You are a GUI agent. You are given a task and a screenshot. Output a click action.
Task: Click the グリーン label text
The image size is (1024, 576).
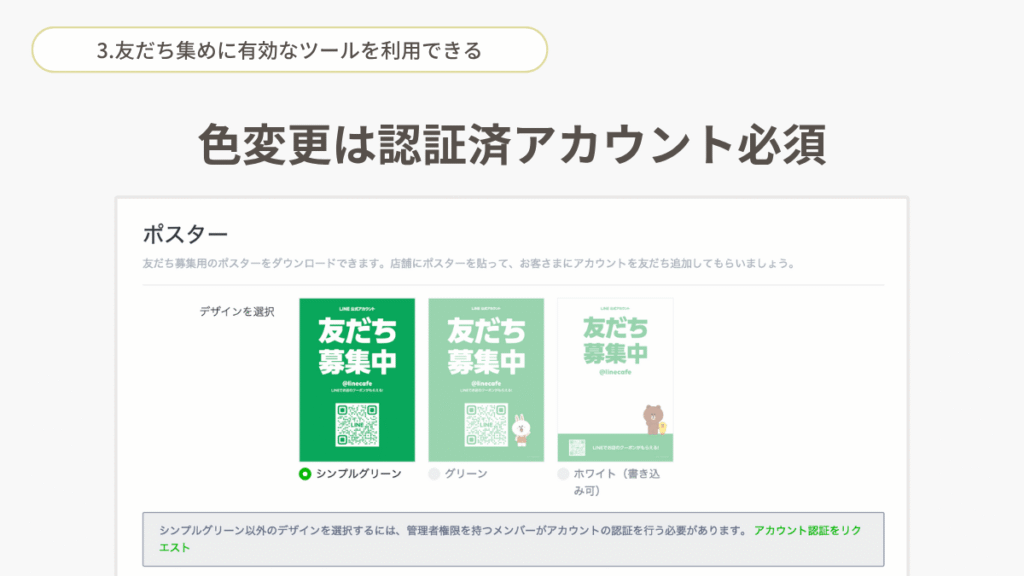(x=466, y=473)
